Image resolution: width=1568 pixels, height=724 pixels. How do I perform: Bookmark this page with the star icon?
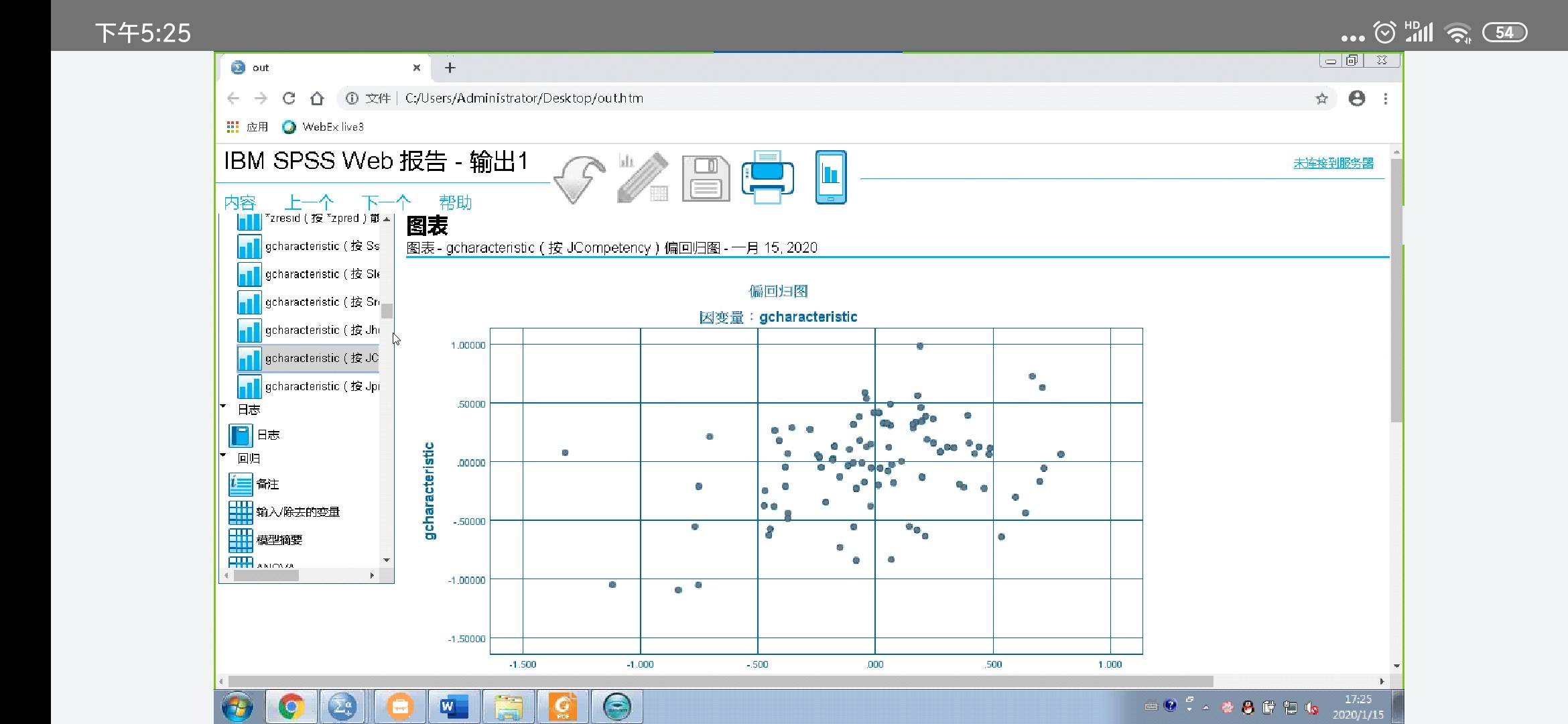click(1321, 99)
